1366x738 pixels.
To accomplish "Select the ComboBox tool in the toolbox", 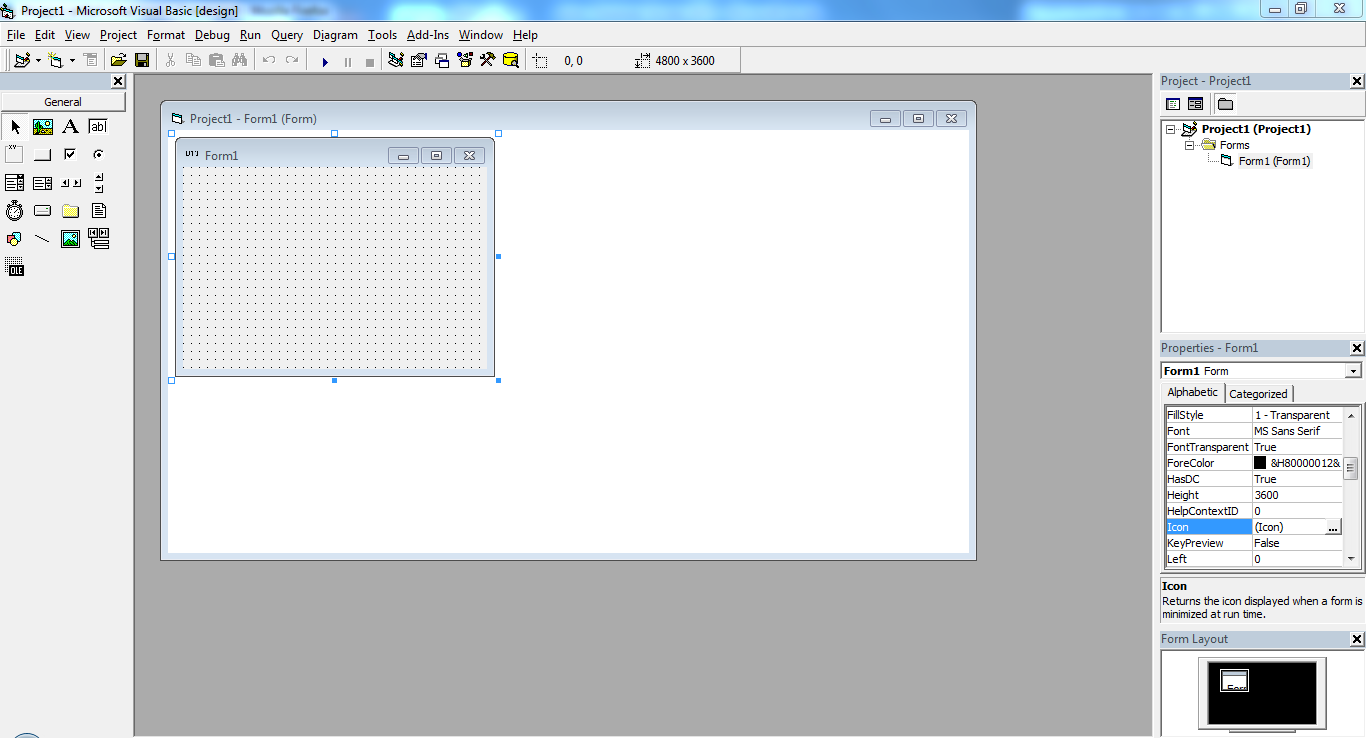I will [14, 182].
